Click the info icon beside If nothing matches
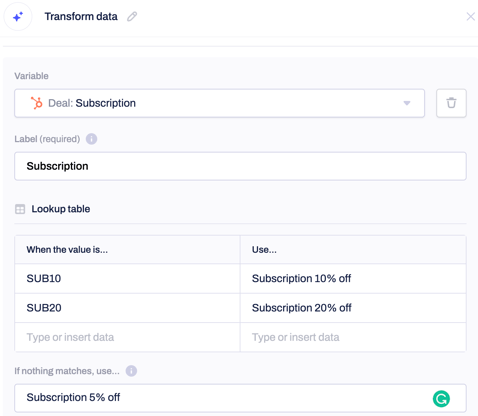 [131, 371]
